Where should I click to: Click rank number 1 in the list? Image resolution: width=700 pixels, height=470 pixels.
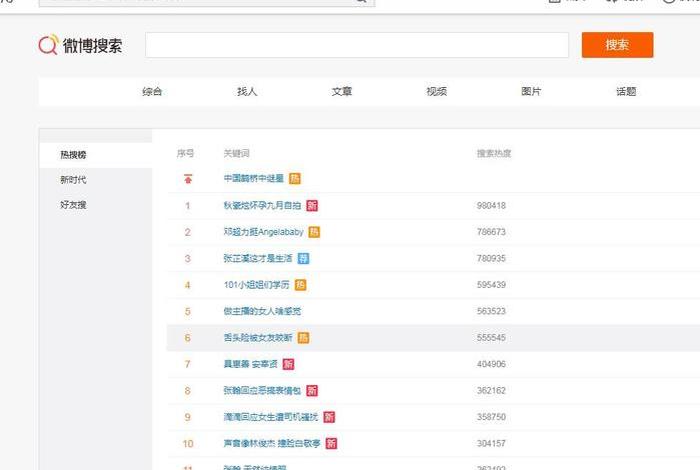[x=188, y=206]
